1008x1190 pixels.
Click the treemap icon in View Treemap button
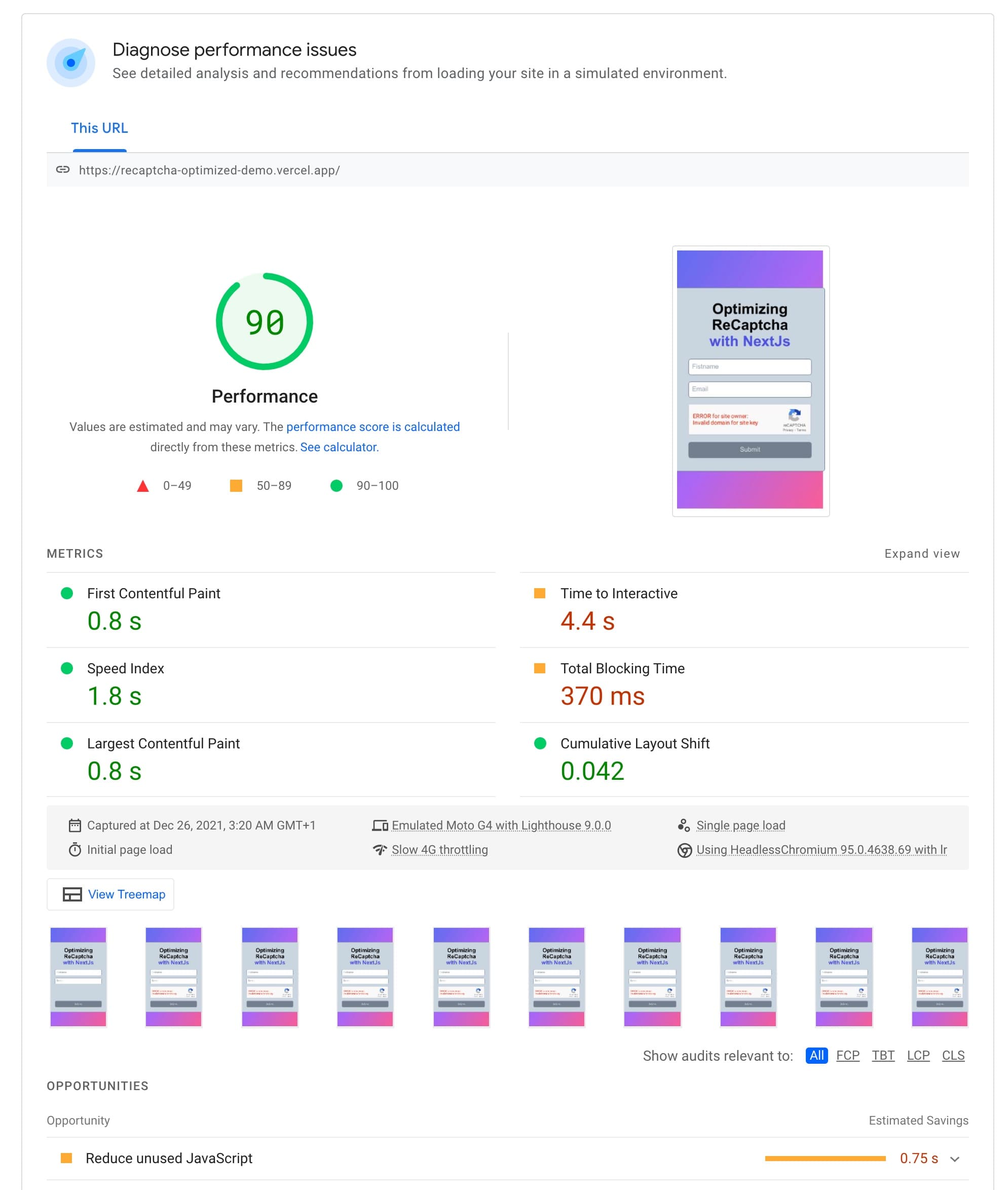click(72, 894)
